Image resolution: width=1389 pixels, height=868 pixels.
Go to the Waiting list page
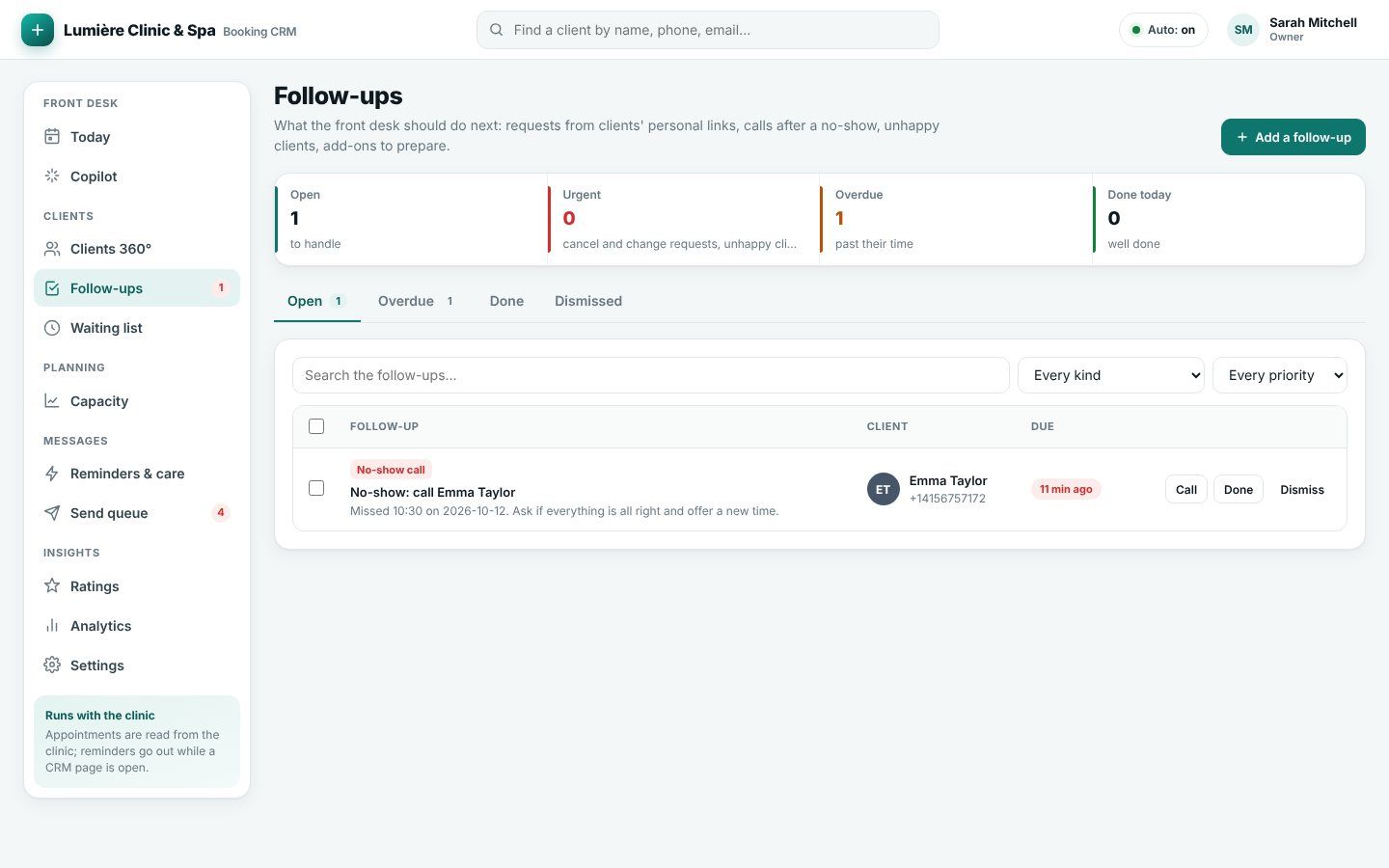pos(137,328)
